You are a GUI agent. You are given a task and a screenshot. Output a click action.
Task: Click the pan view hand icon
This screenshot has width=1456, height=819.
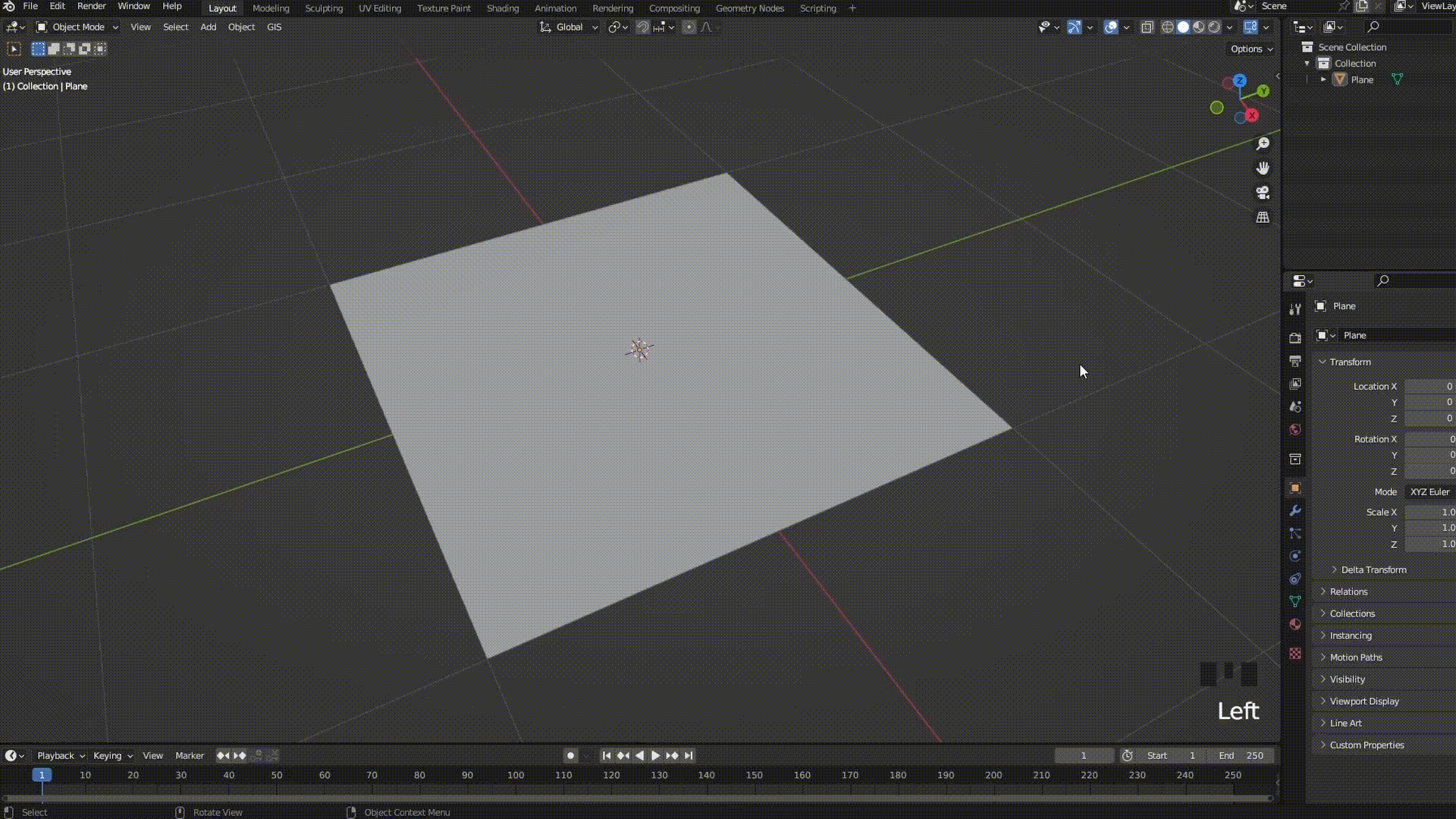click(x=1263, y=168)
